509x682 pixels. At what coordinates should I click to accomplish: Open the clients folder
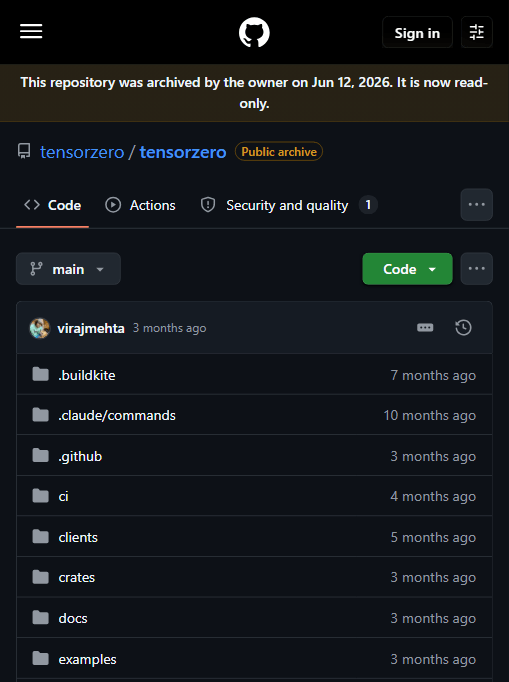point(78,538)
